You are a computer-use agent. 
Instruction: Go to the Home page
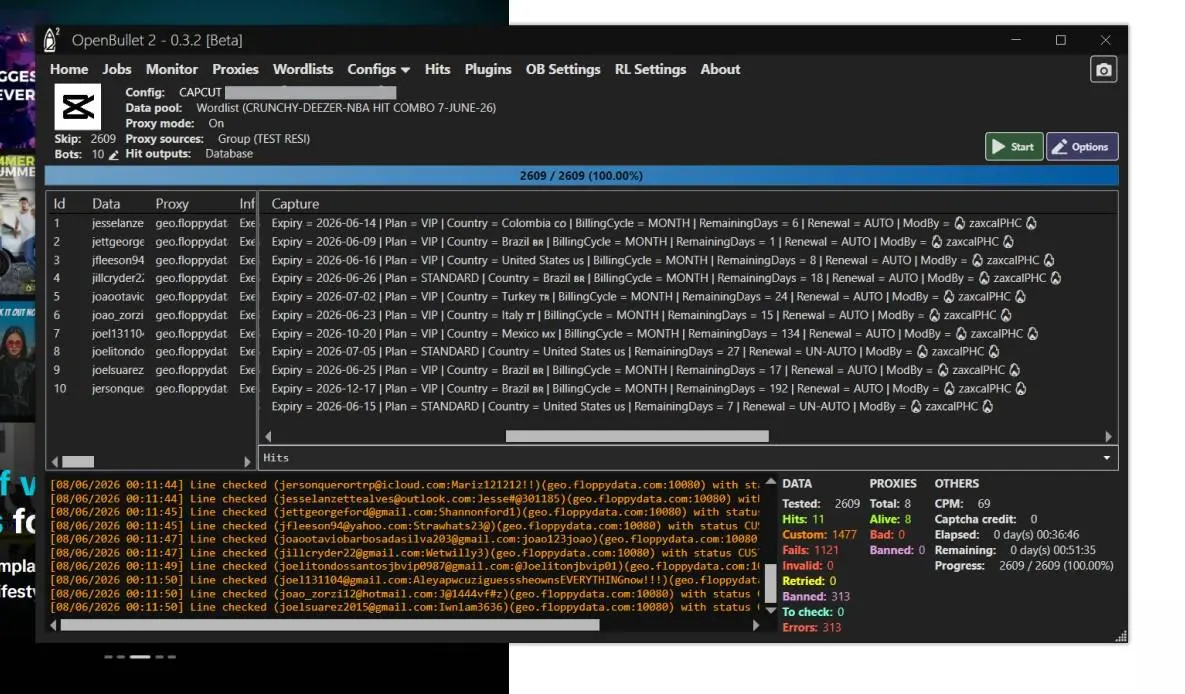click(69, 70)
